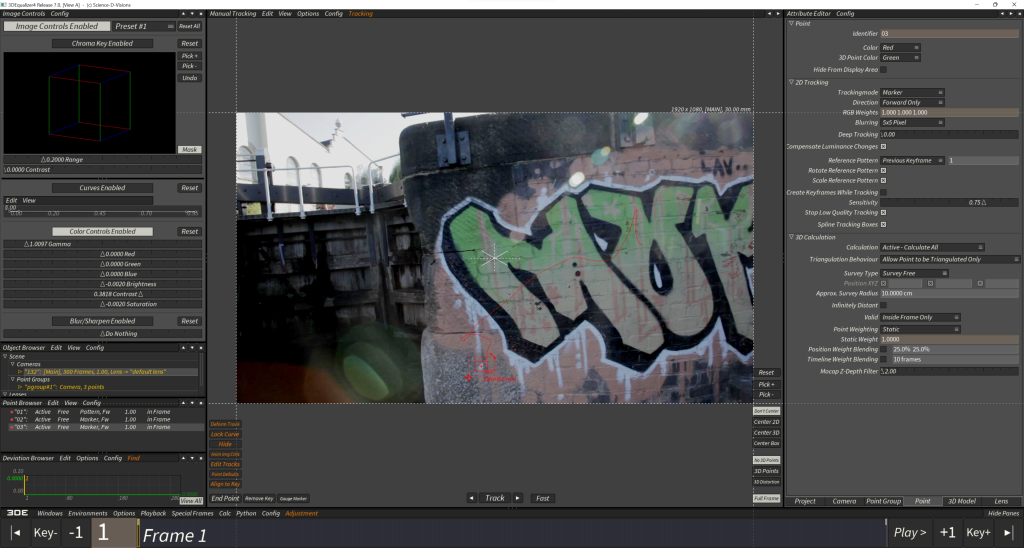Toggle Image Controls Enabled
Screen dimensions: 1024x548
click(56, 26)
